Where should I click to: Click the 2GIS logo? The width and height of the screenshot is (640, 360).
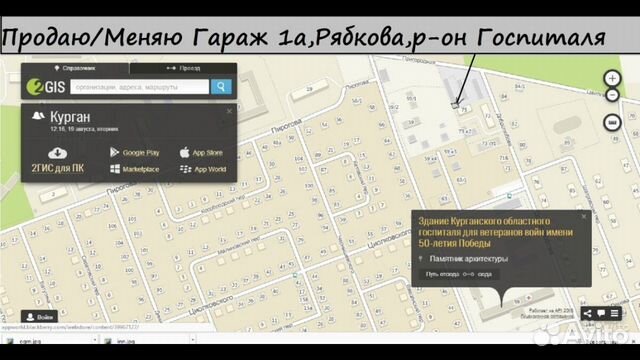(x=45, y=87)
